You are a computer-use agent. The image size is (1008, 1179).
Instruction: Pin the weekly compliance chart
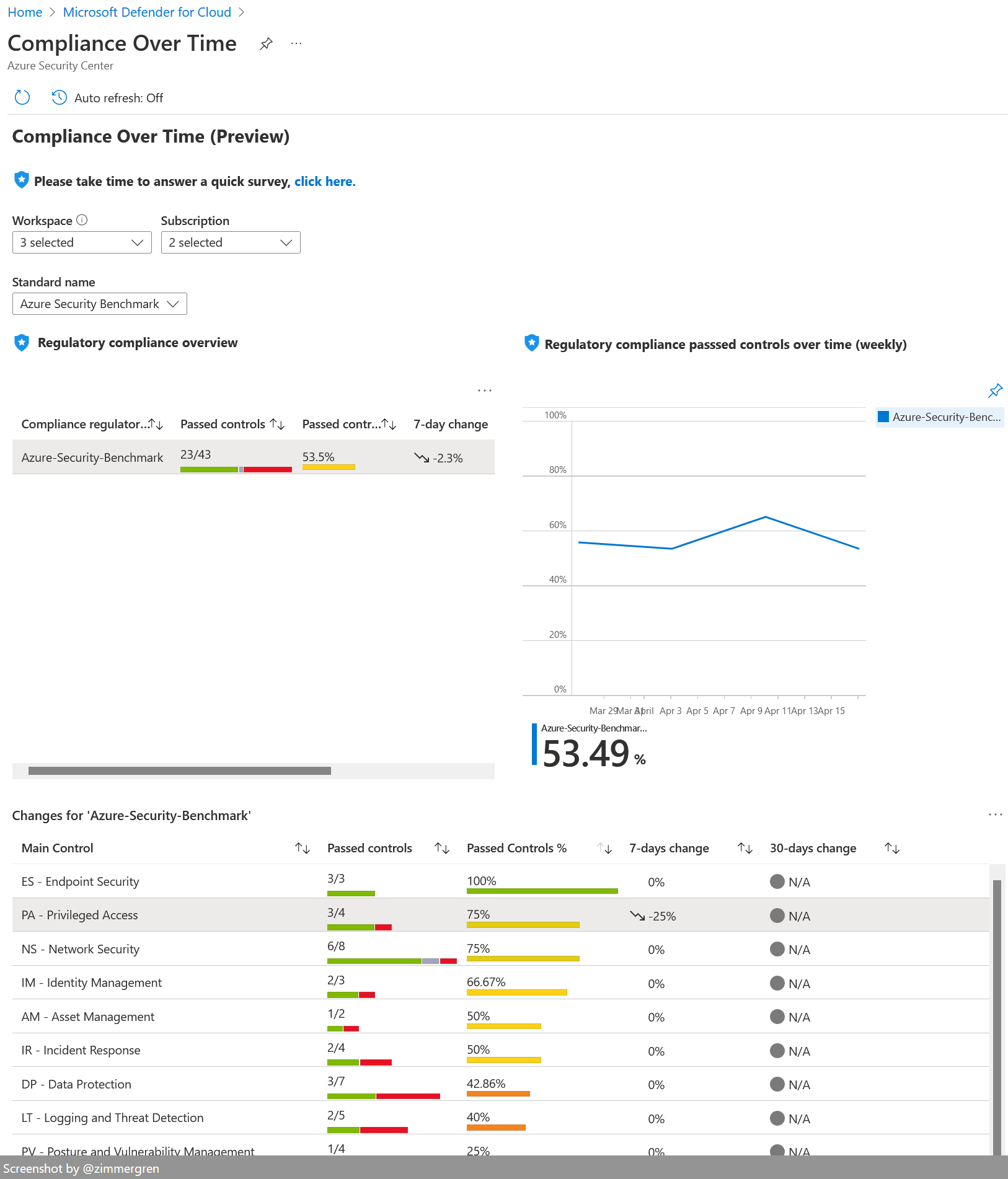[995, 391]
